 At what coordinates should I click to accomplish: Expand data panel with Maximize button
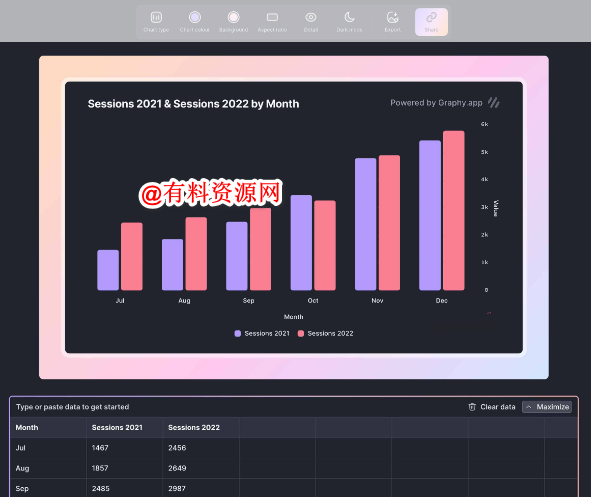547,407
